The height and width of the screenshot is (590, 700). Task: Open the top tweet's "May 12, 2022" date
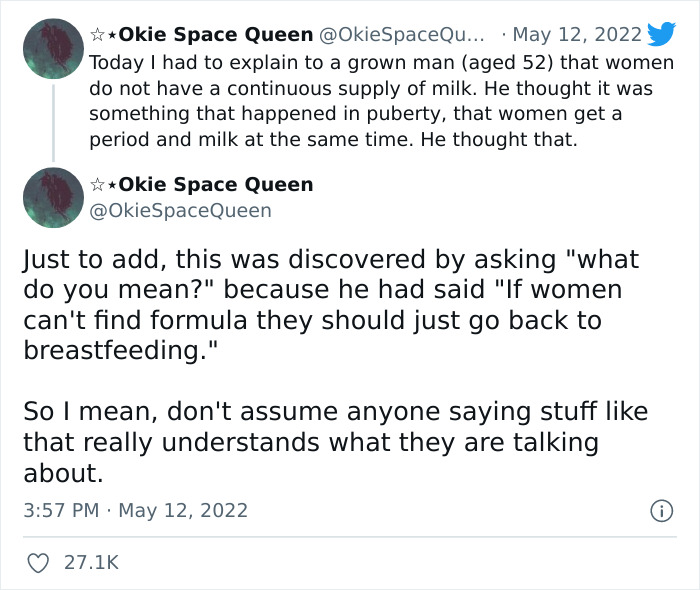[578, 35]
